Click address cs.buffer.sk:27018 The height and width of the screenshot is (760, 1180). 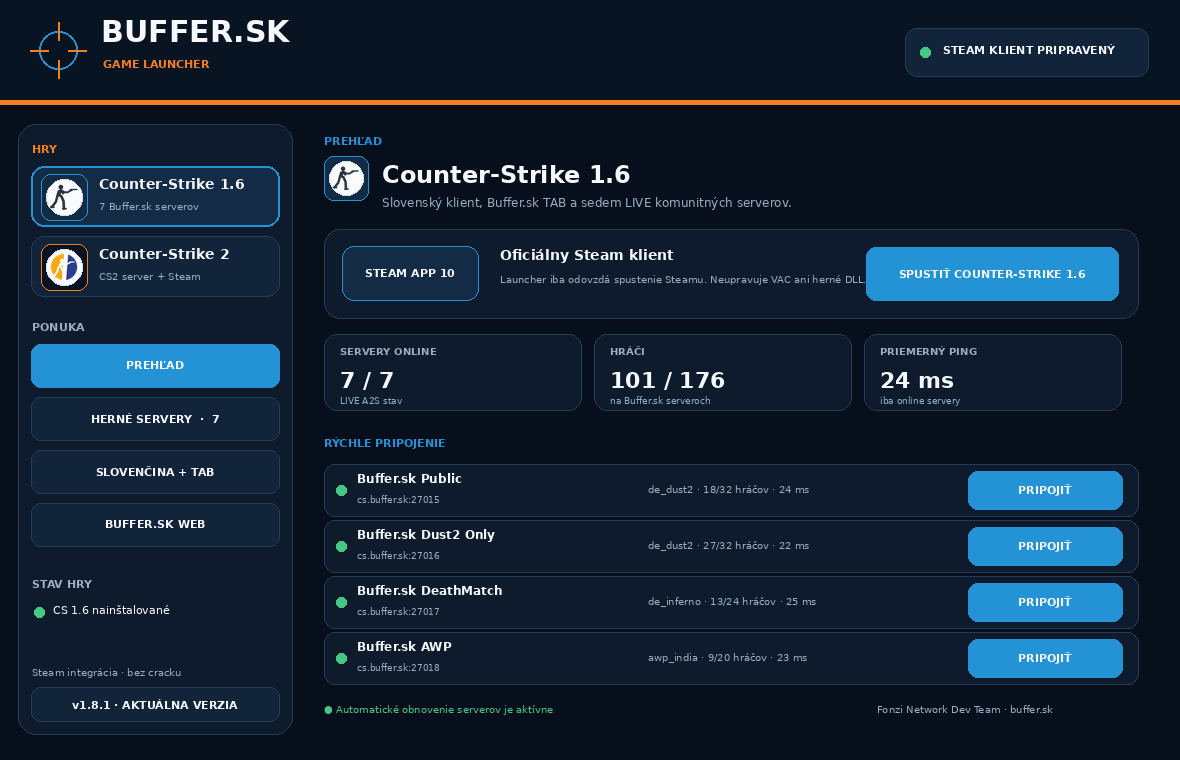click(x=398, y=667)
